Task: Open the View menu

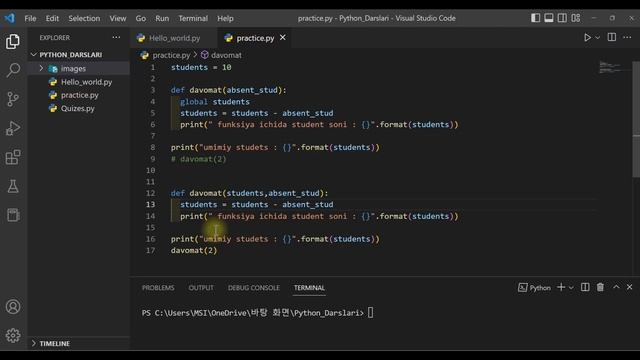Action: click(118, 18)
